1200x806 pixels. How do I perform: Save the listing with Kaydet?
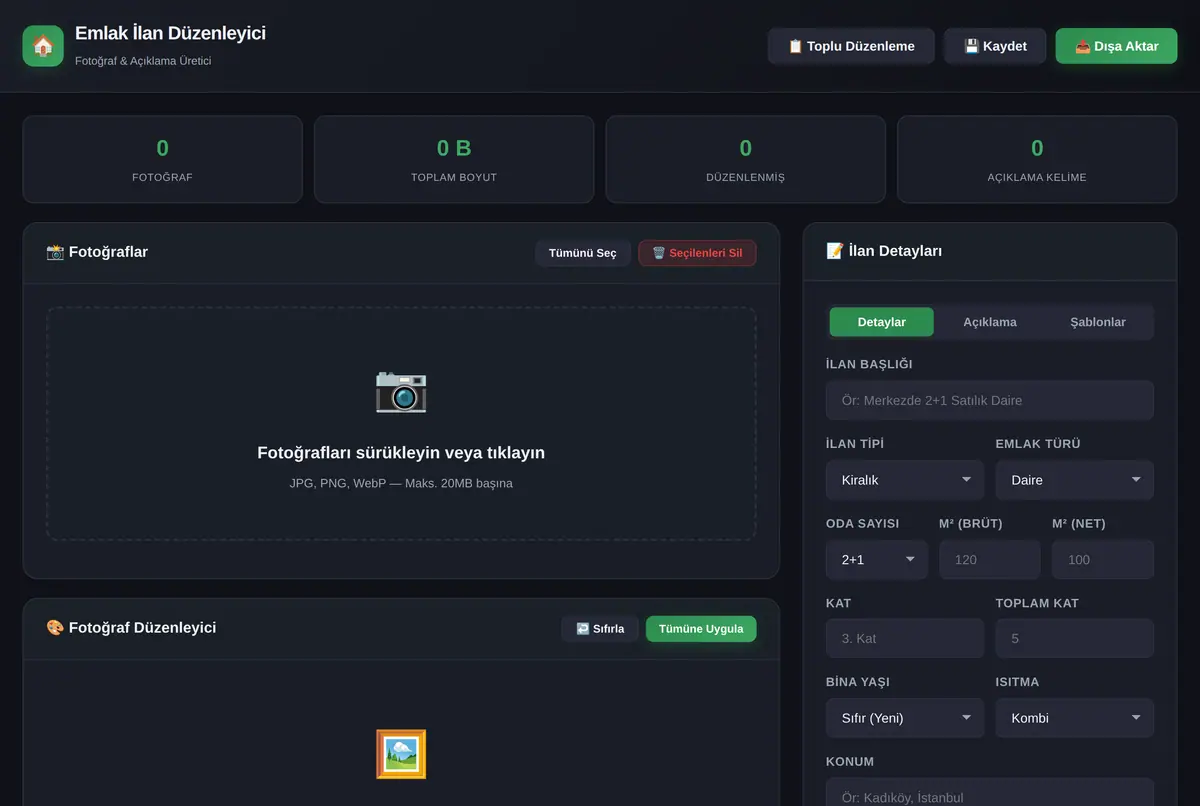pos(995,46)
